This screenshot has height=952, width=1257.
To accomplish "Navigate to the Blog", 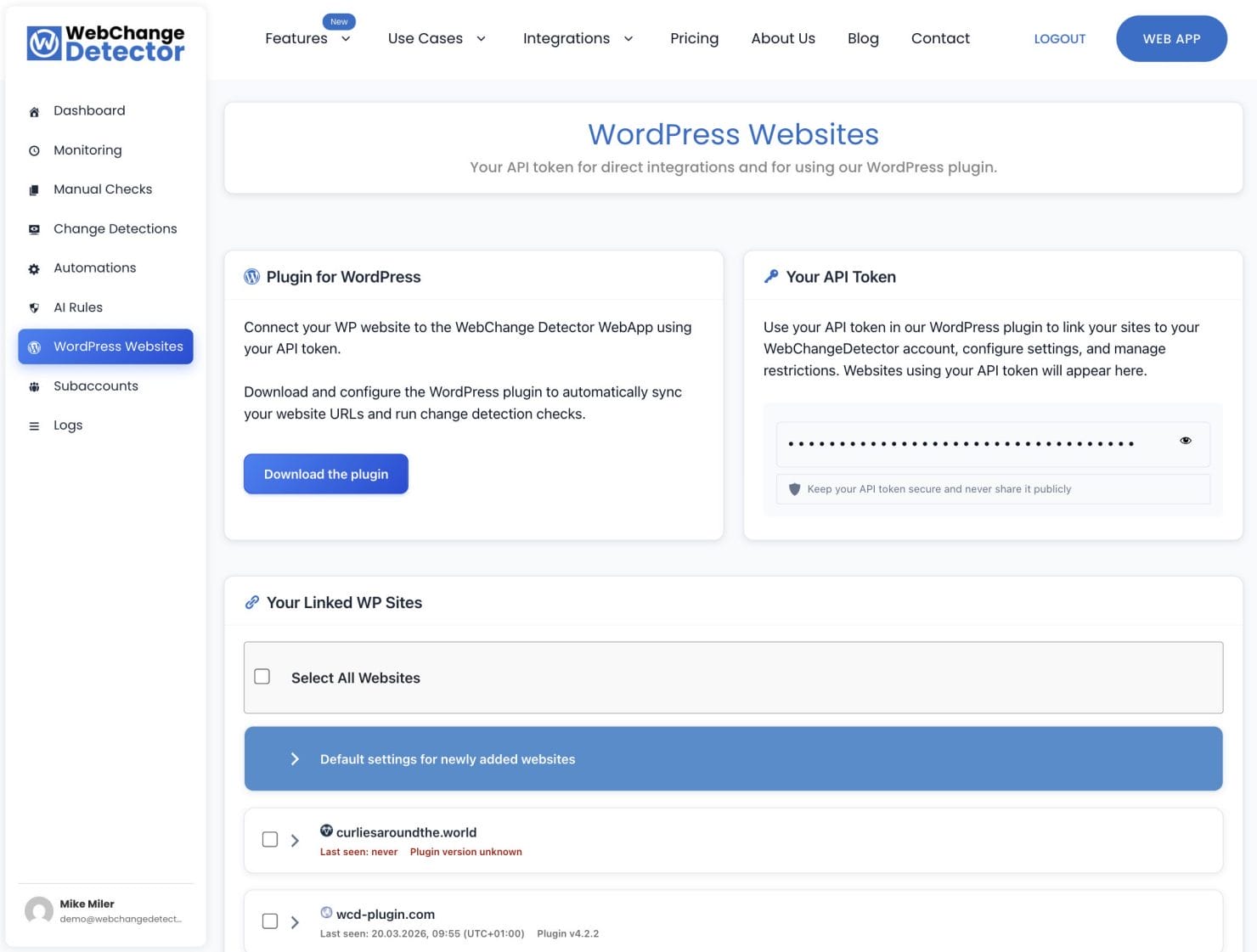I will click(x=863, y=38).
